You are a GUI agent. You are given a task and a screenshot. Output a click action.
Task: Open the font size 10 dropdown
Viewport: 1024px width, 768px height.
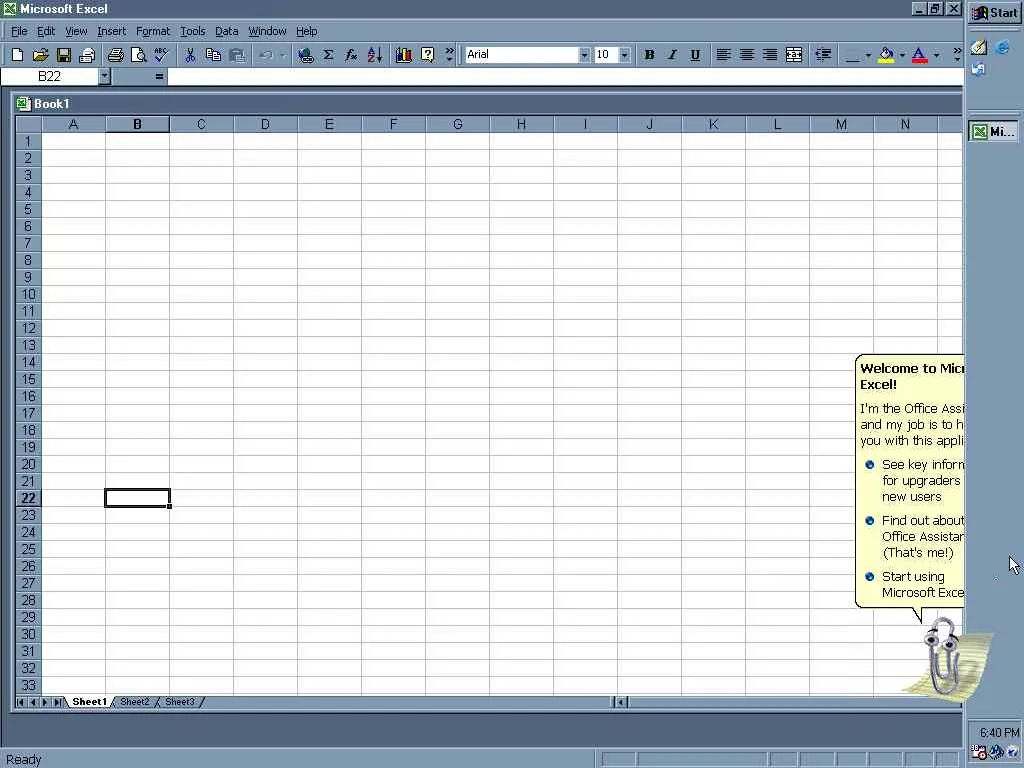click(x=624, y=55)
